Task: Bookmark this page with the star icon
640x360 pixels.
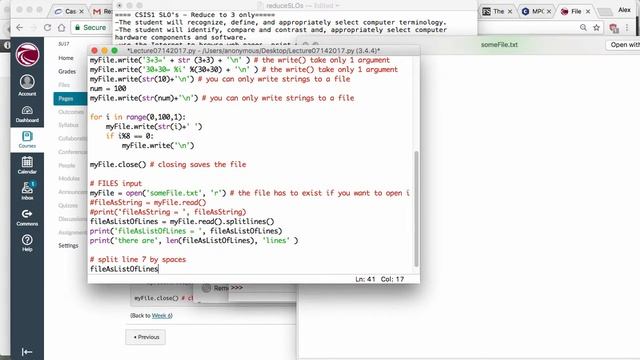Action: [x=596, y=27]
